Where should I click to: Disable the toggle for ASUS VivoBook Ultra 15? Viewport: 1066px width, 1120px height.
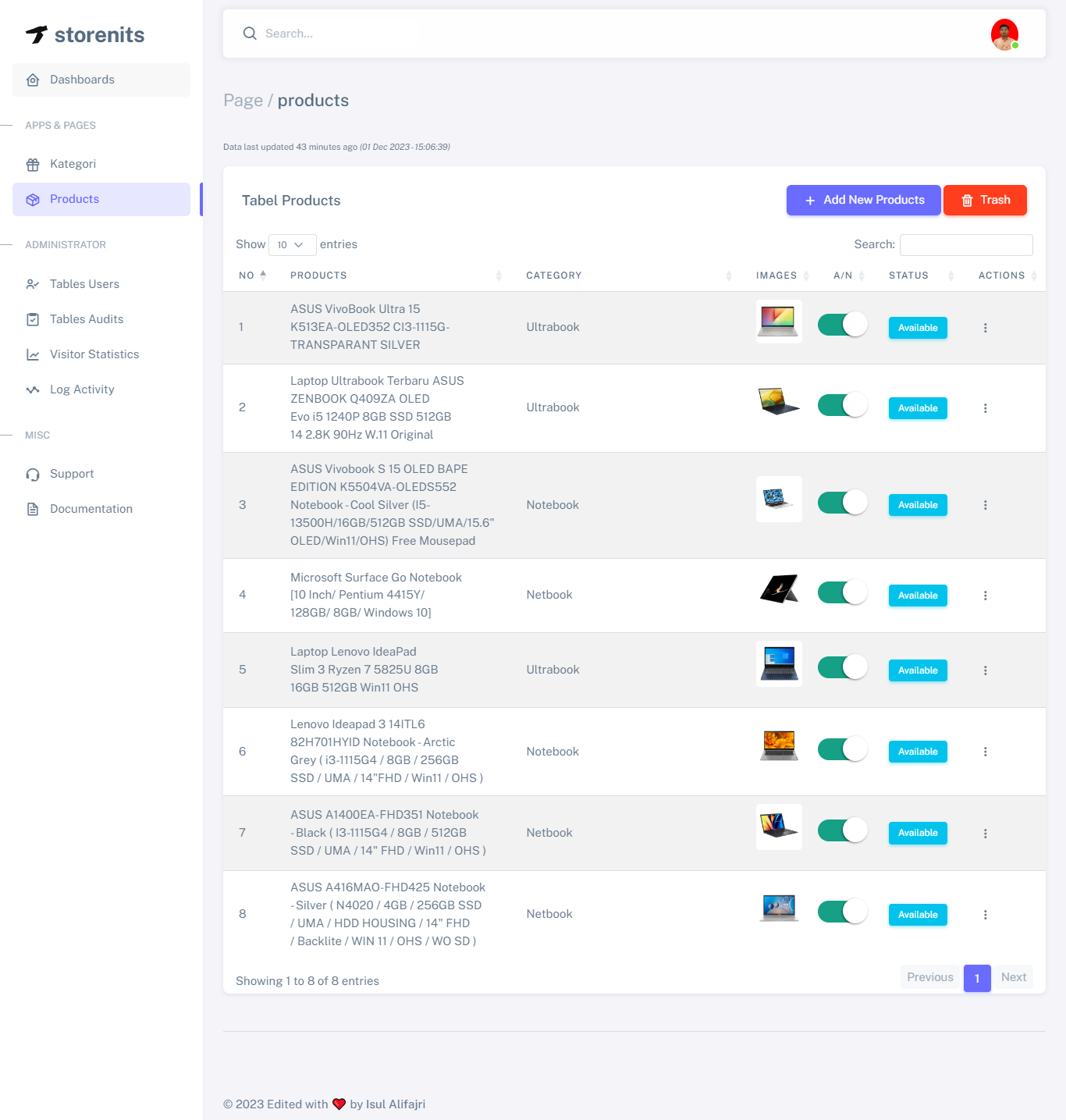click(842, 325)
